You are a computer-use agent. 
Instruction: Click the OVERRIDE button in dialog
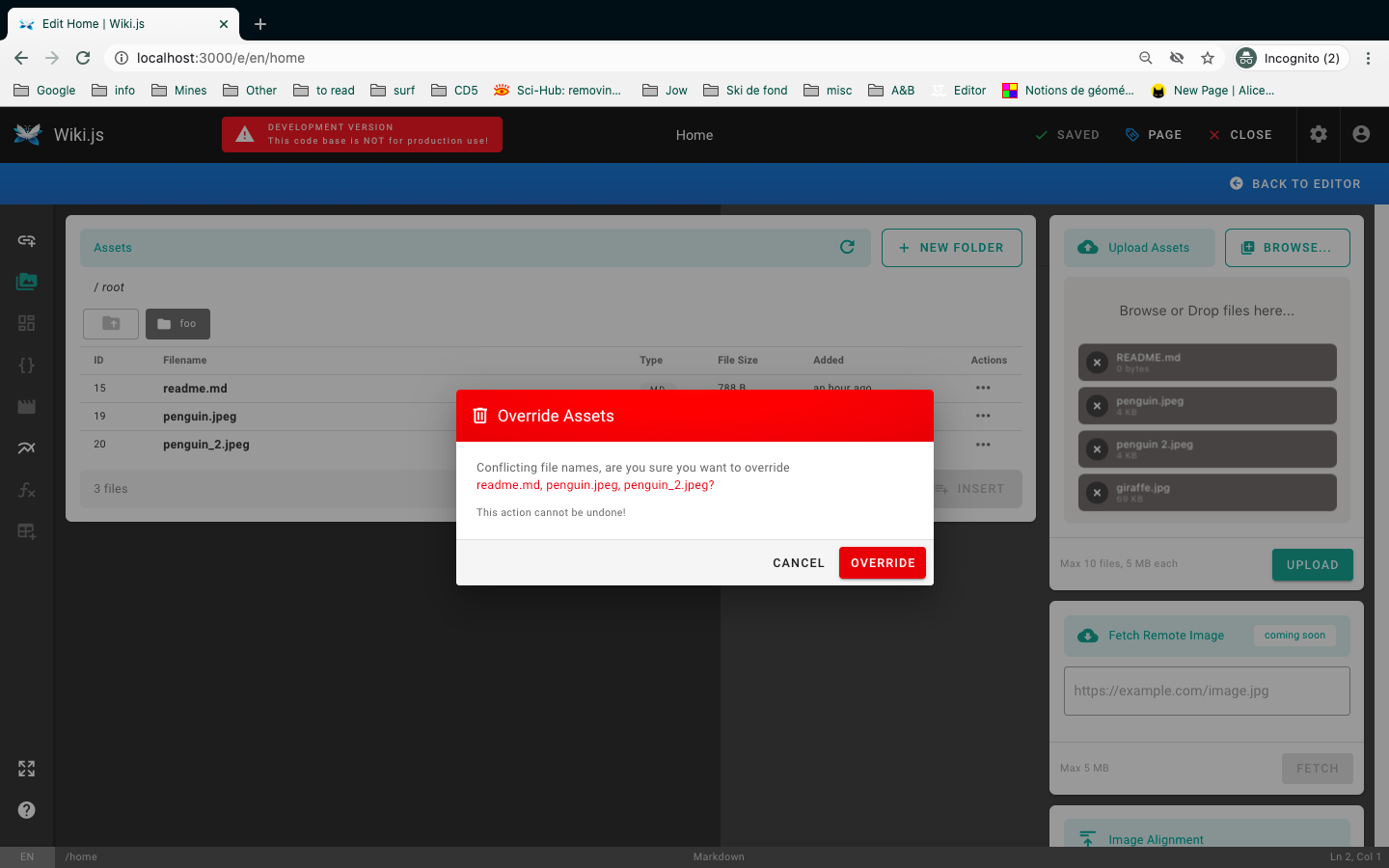(x=882, y=563)
